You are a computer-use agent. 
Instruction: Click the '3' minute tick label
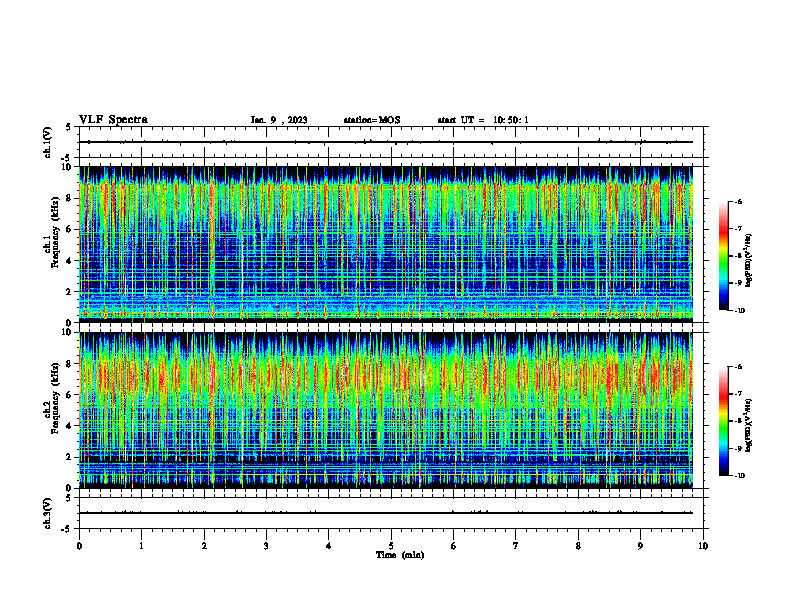pyautogui.click(x=266, y=546)
